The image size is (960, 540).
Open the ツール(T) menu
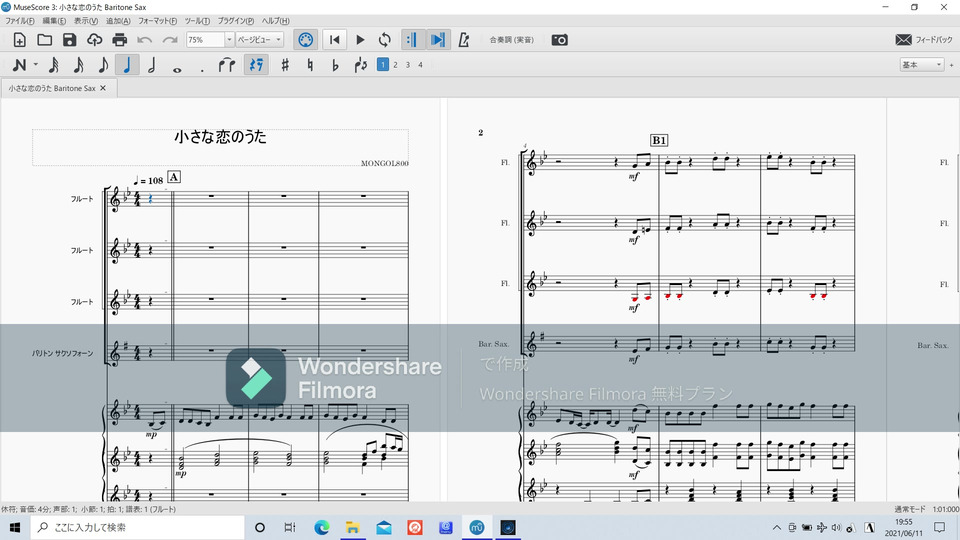point(197,21)
